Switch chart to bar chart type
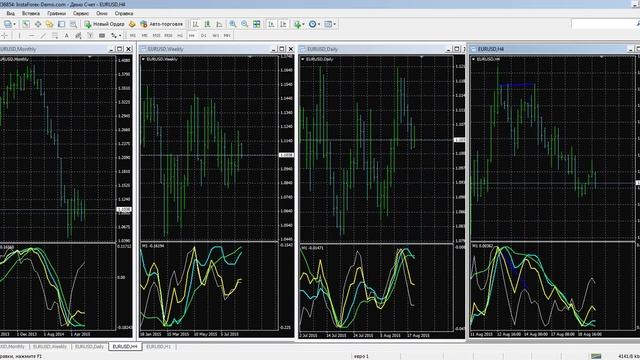Screen dimensions: 640x360 pyautogui.click(x=196, y=24)
